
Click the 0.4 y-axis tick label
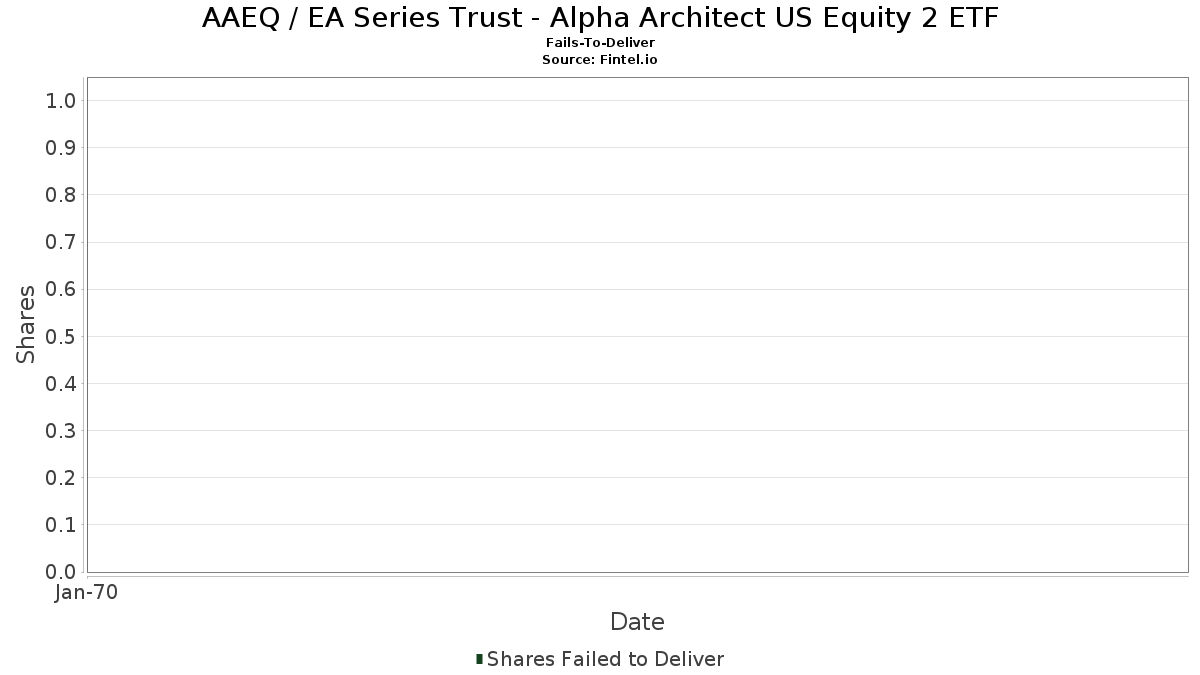coord(61,384)
